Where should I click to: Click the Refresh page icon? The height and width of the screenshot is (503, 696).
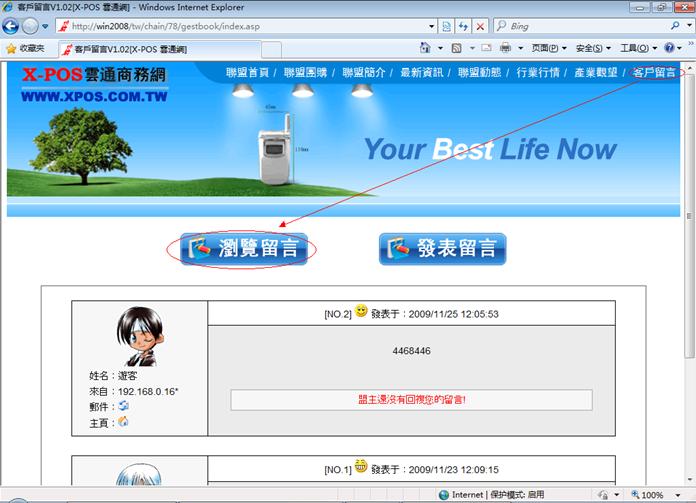point(461,26)
